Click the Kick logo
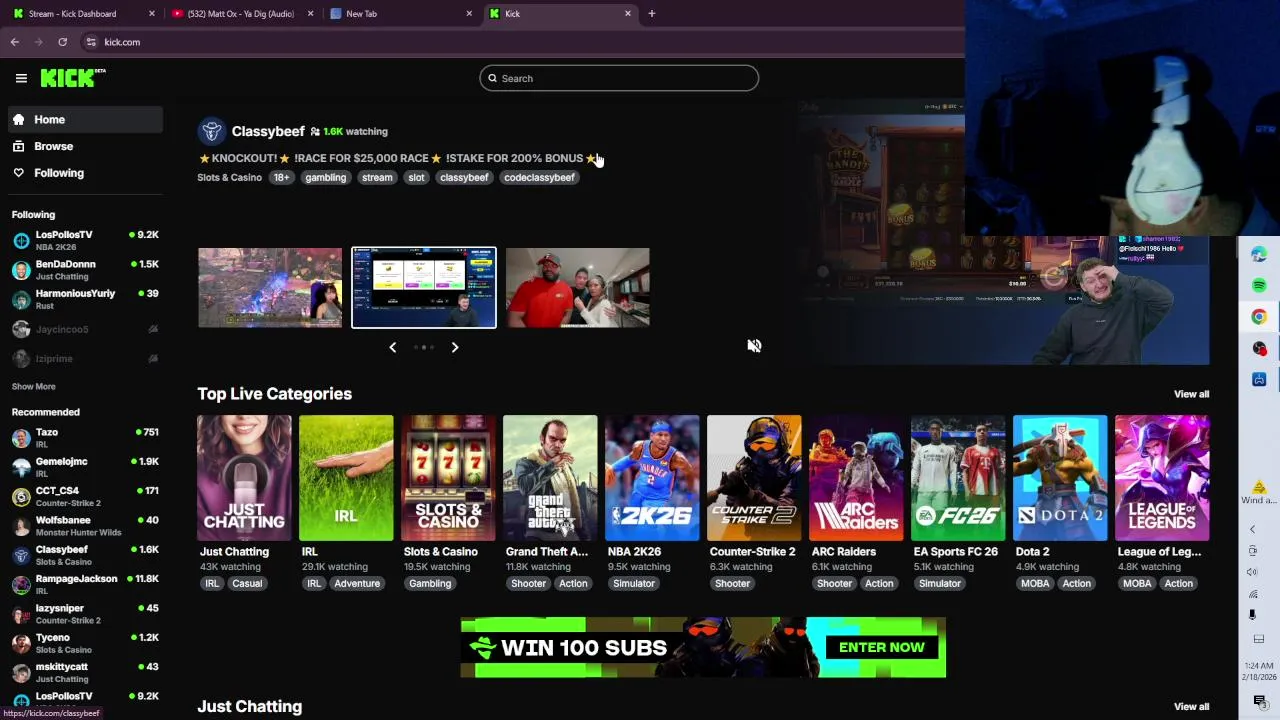 click(73, 78)
